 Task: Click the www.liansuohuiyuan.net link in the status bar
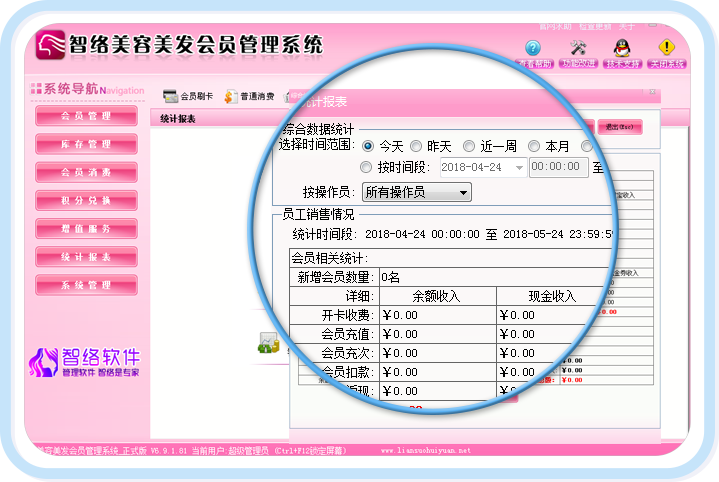(426, 450)
